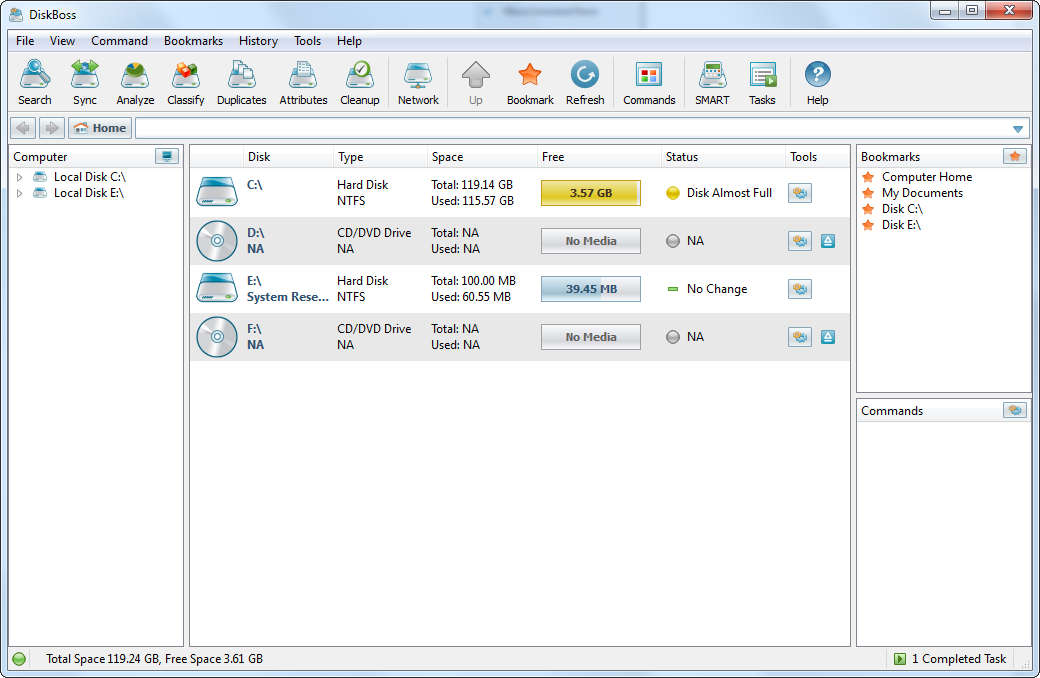Screen dimensions: 1040x678
Task: Launch the Sync tool
Action: (85, 82)
